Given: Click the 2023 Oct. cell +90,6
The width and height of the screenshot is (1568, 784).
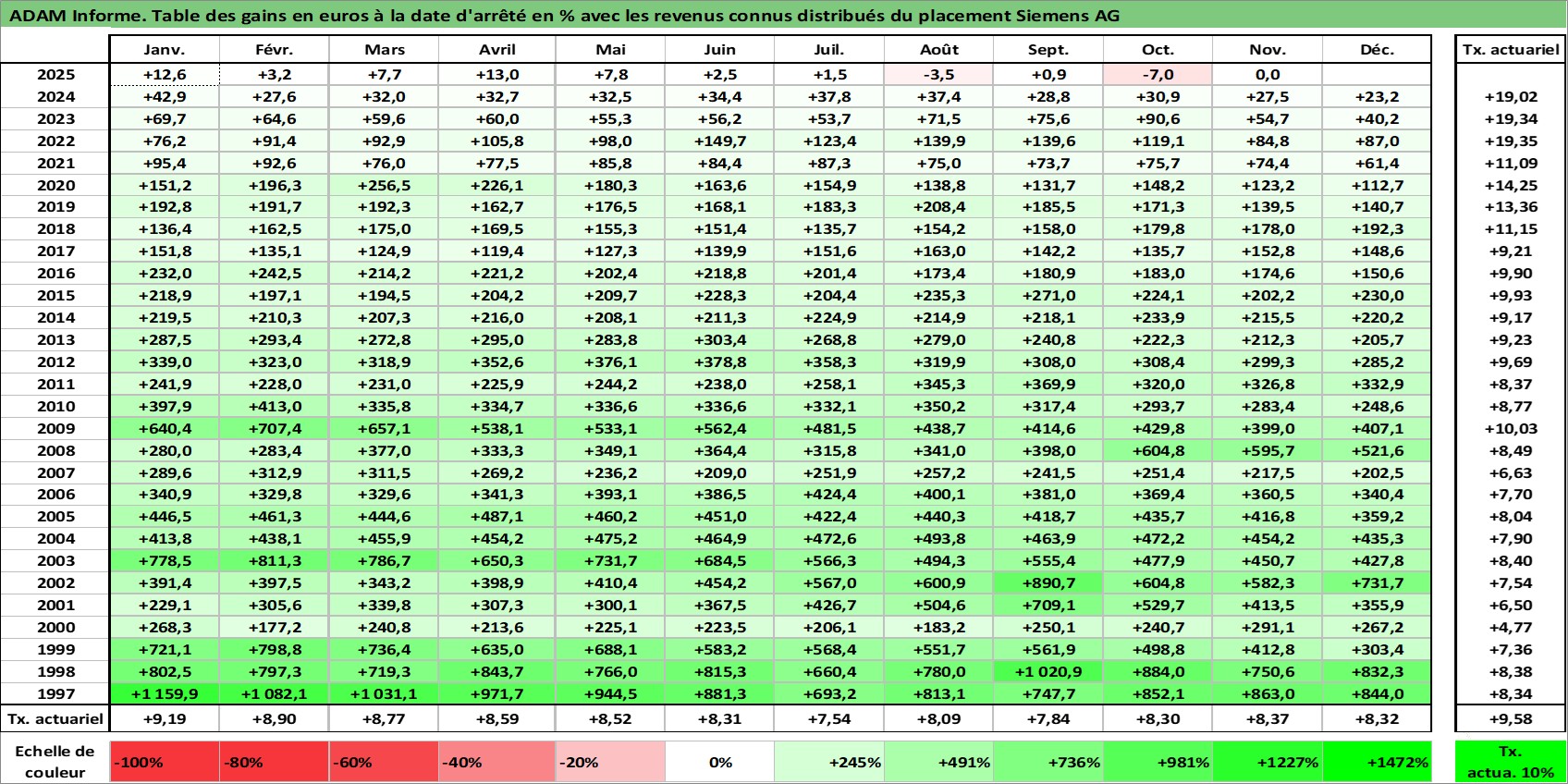Looking at the screenshot, I should point(1158,119).
